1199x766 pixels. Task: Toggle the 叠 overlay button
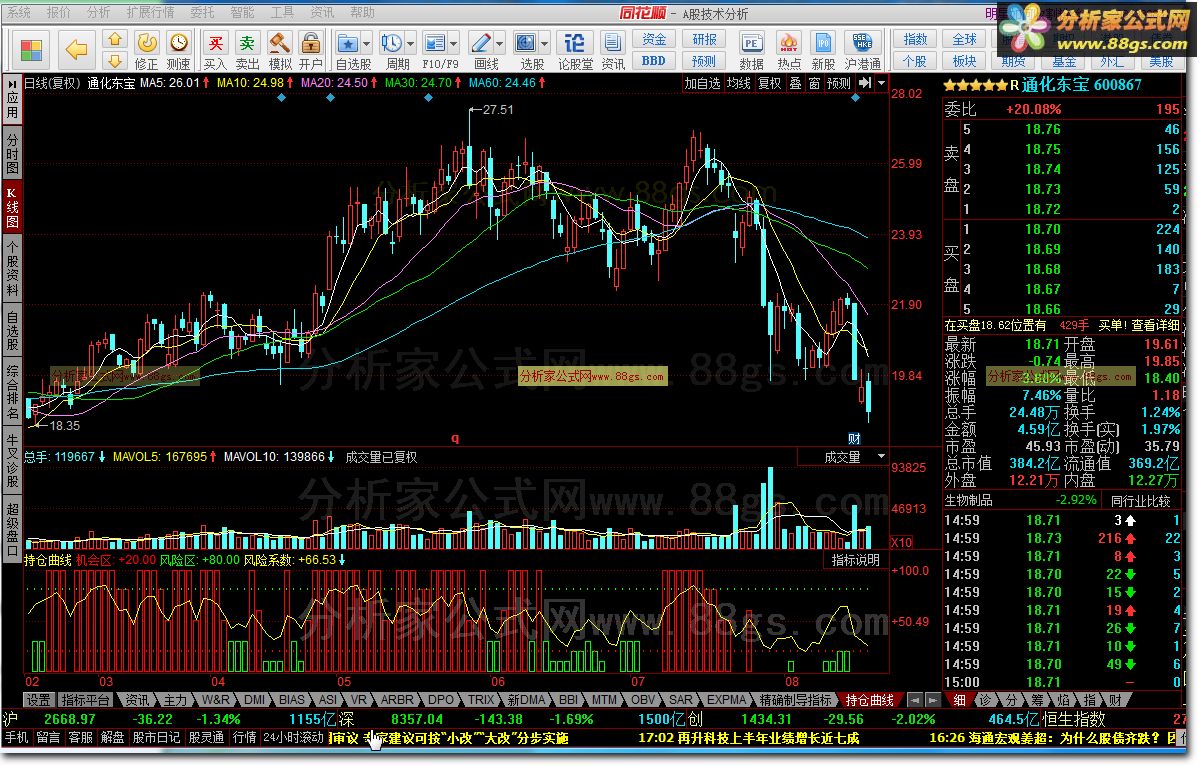795,83
